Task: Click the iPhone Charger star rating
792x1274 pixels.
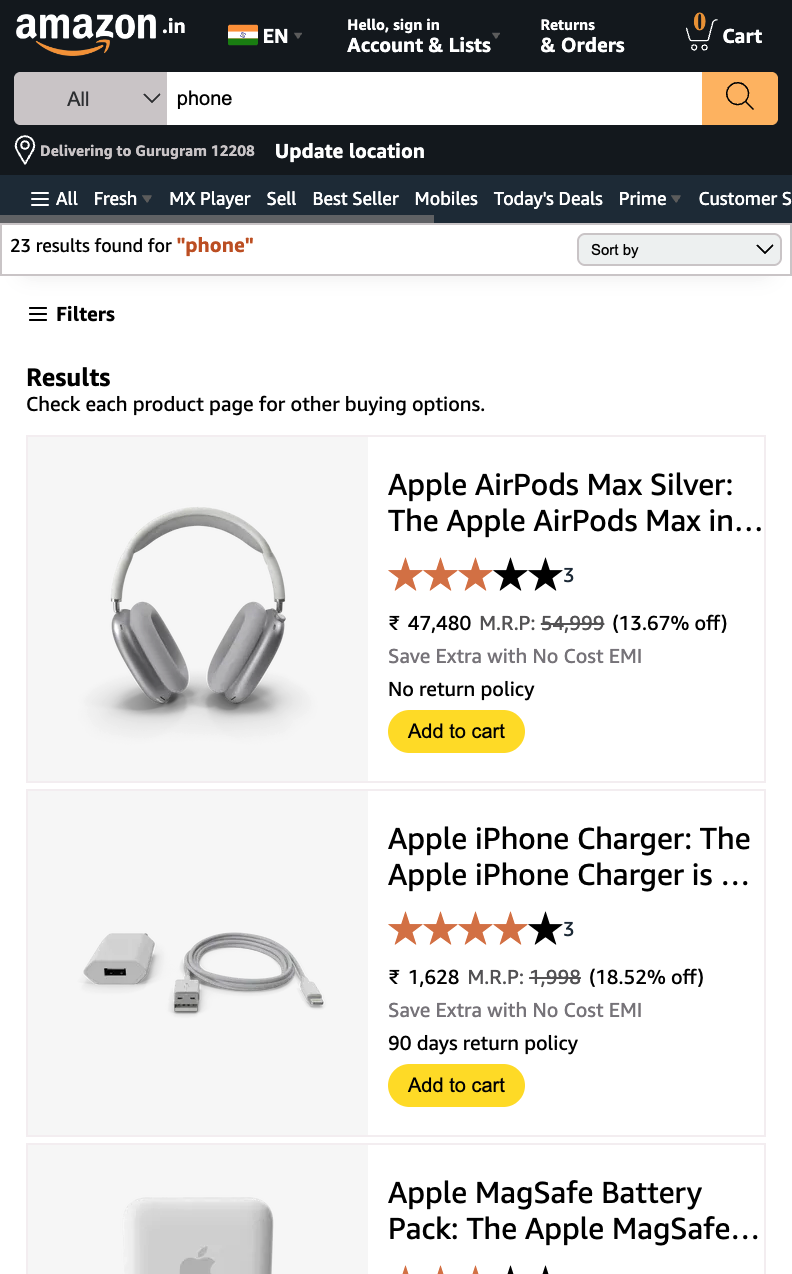Action: 475,929
